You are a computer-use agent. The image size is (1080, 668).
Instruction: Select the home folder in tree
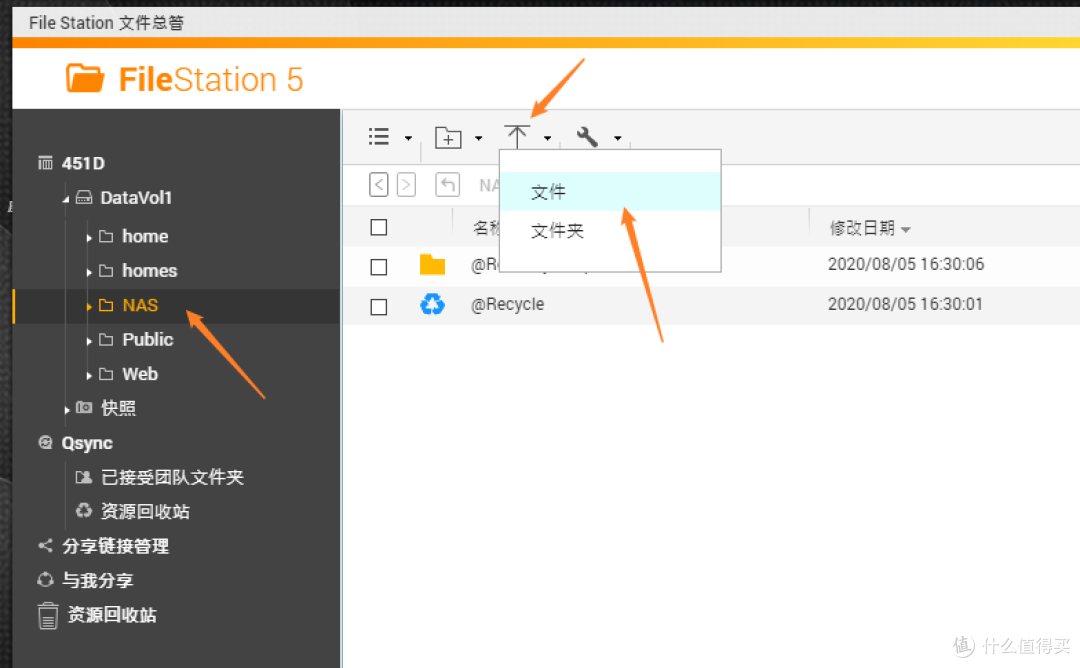[145, 236]
